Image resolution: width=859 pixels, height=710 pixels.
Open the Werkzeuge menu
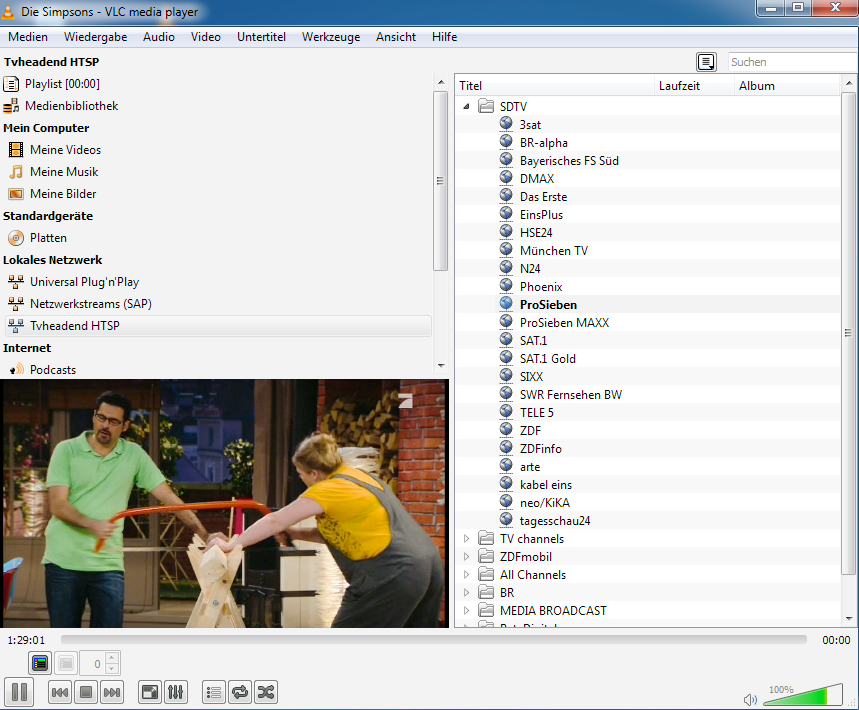331,37
